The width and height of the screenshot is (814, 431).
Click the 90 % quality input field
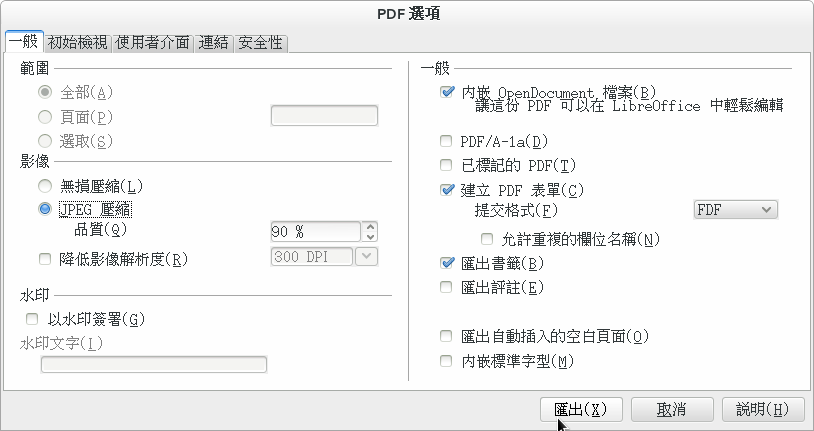[x=315, y=232]
